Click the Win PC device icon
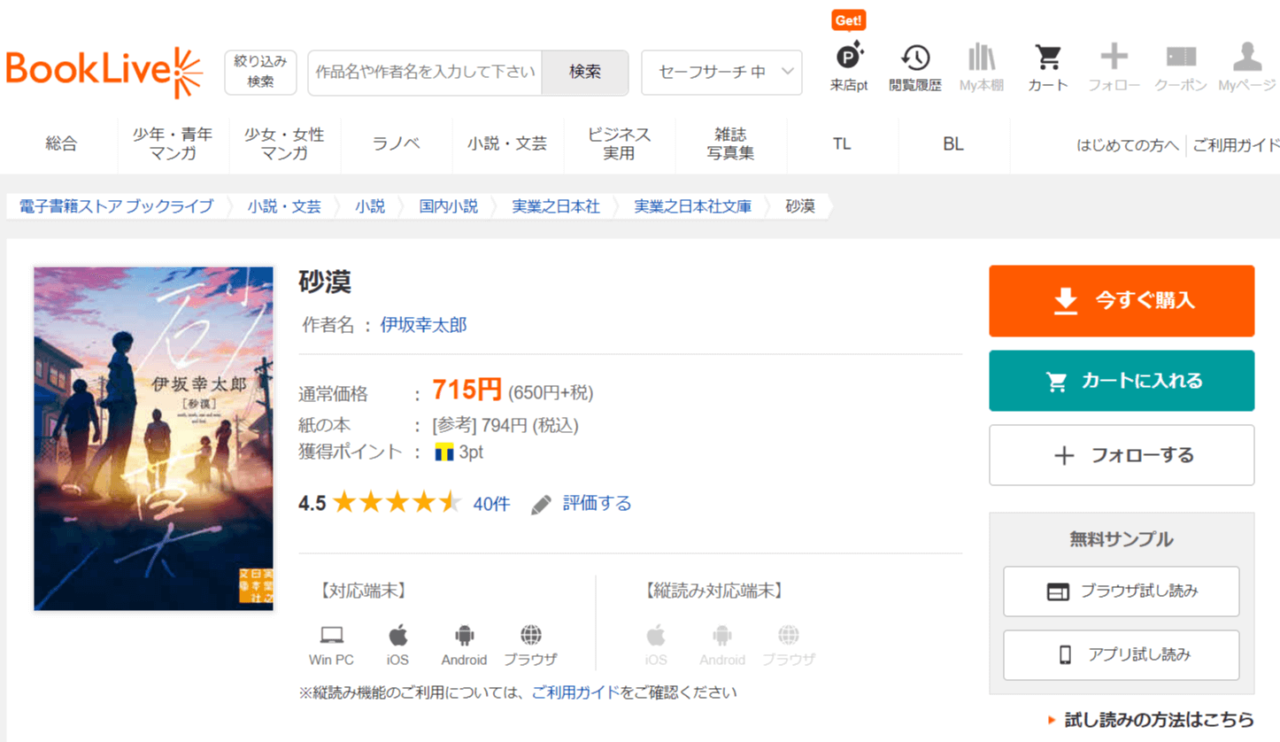Screen dimensions: 1280x742 pyautogui.click(x=331, y=635)
